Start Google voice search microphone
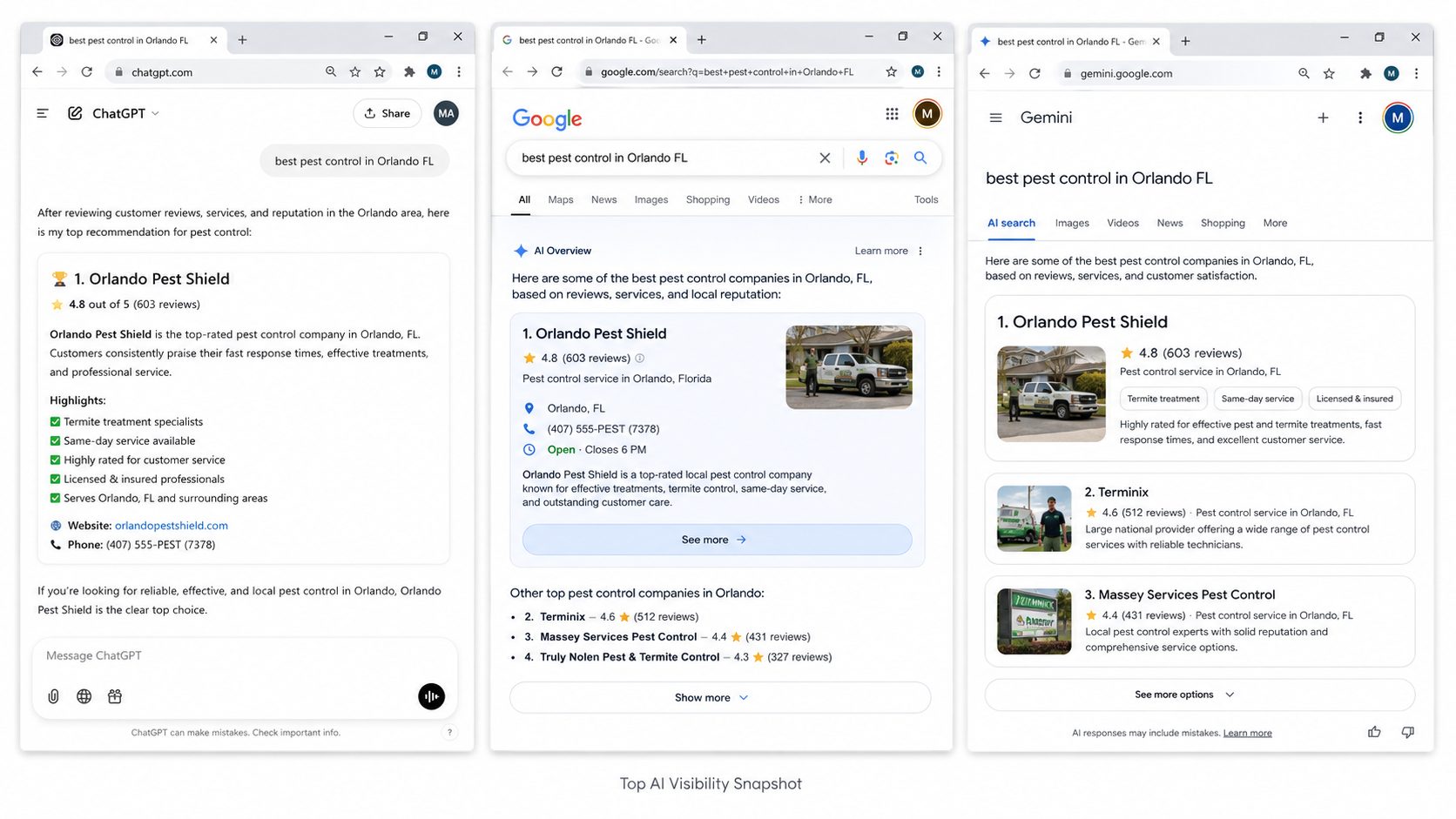Viewport: 1456px width, 819px height. click(x=862, y=158)
